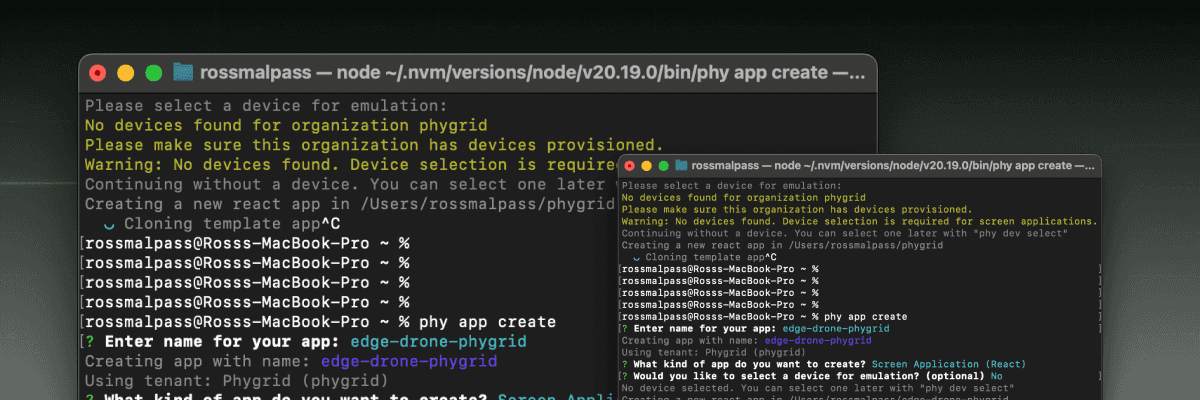Minimize the small terminal using yellow button
Screen dimensions: 1200x400
coord(646,165)
